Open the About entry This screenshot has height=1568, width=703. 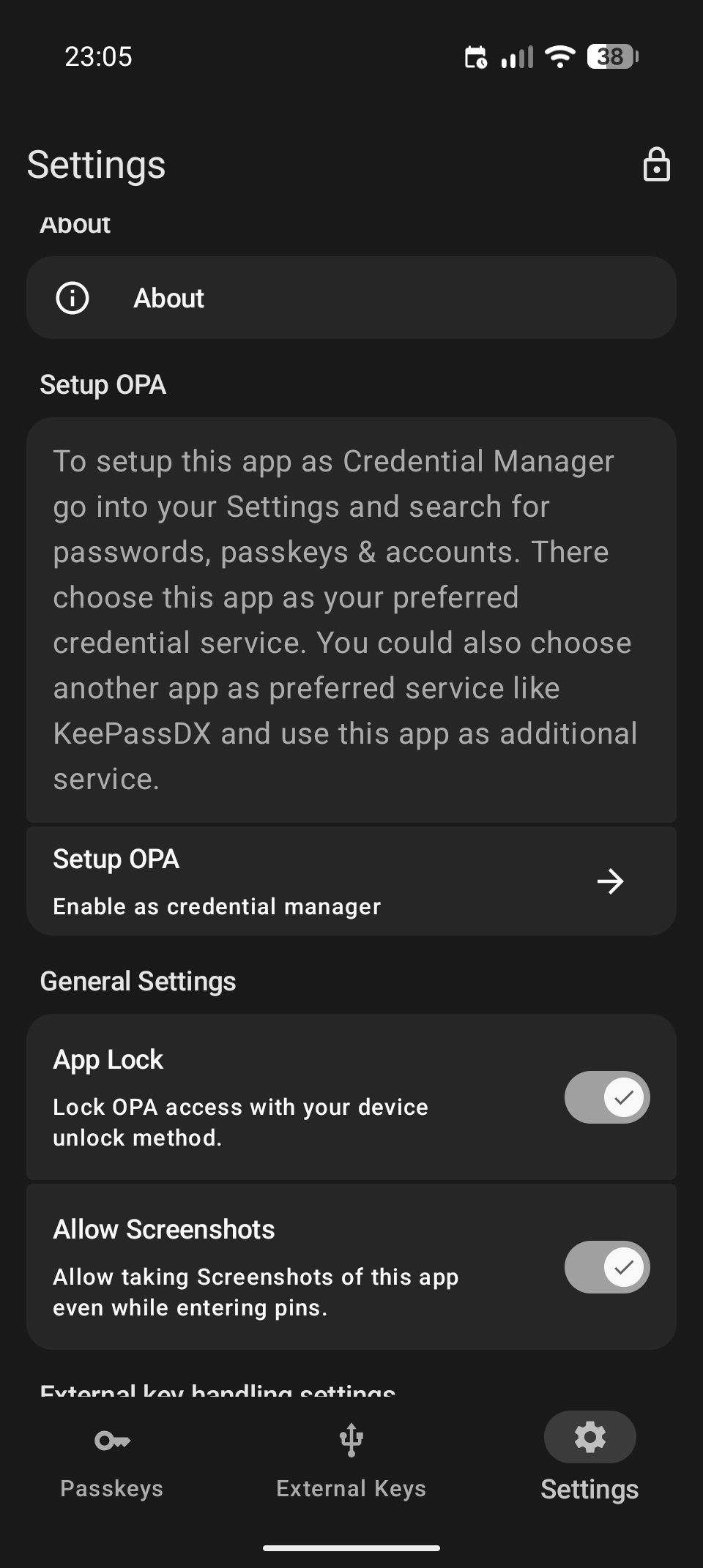click(351, 298)
